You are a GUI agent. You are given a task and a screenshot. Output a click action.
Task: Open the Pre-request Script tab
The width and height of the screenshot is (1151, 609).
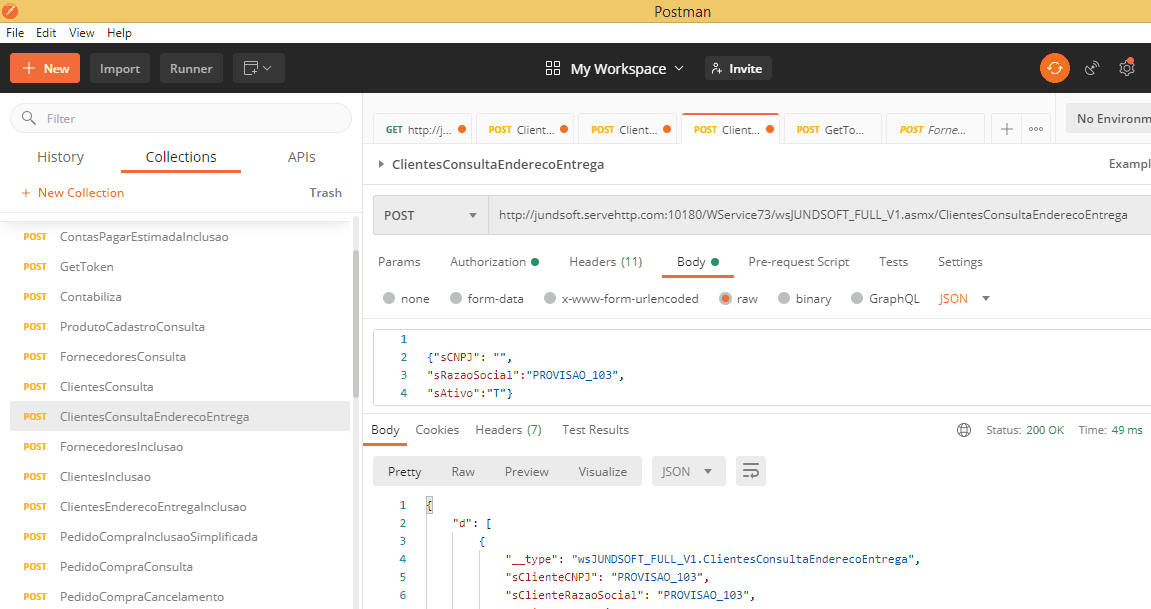pos(798,262)
